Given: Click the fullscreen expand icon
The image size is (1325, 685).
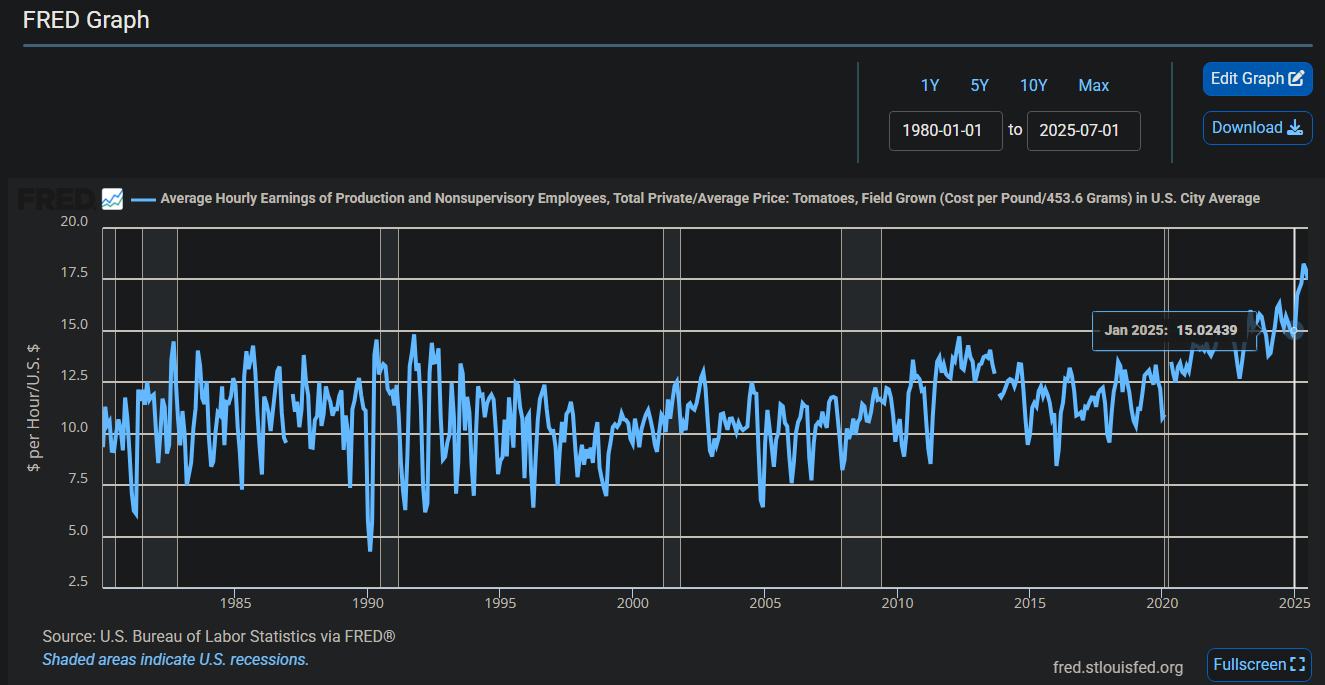Looking at the screenshot, I should 1298,664.
